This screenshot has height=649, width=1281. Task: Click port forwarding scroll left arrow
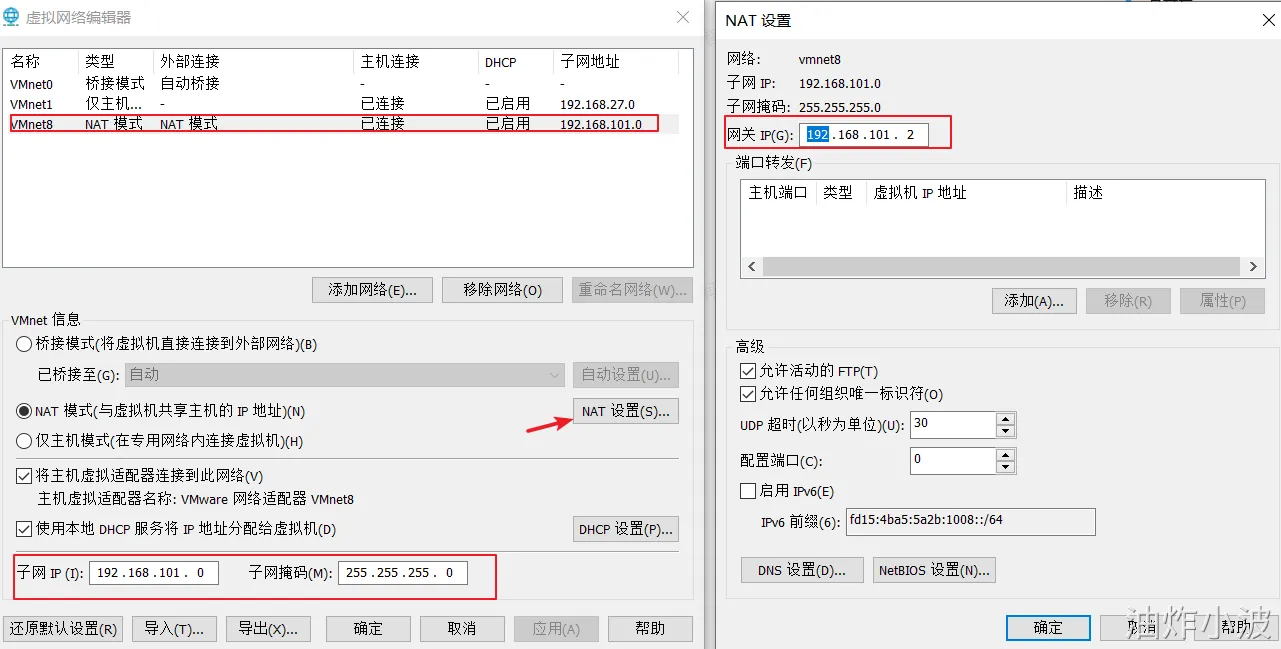(x=753, y=267)
